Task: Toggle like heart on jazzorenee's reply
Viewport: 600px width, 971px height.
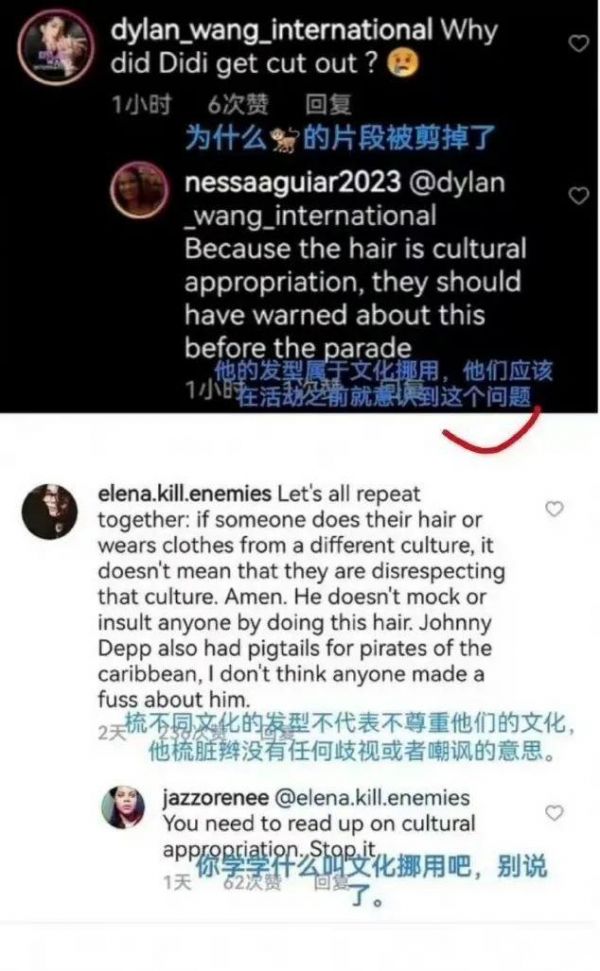Action: (554, 812)
